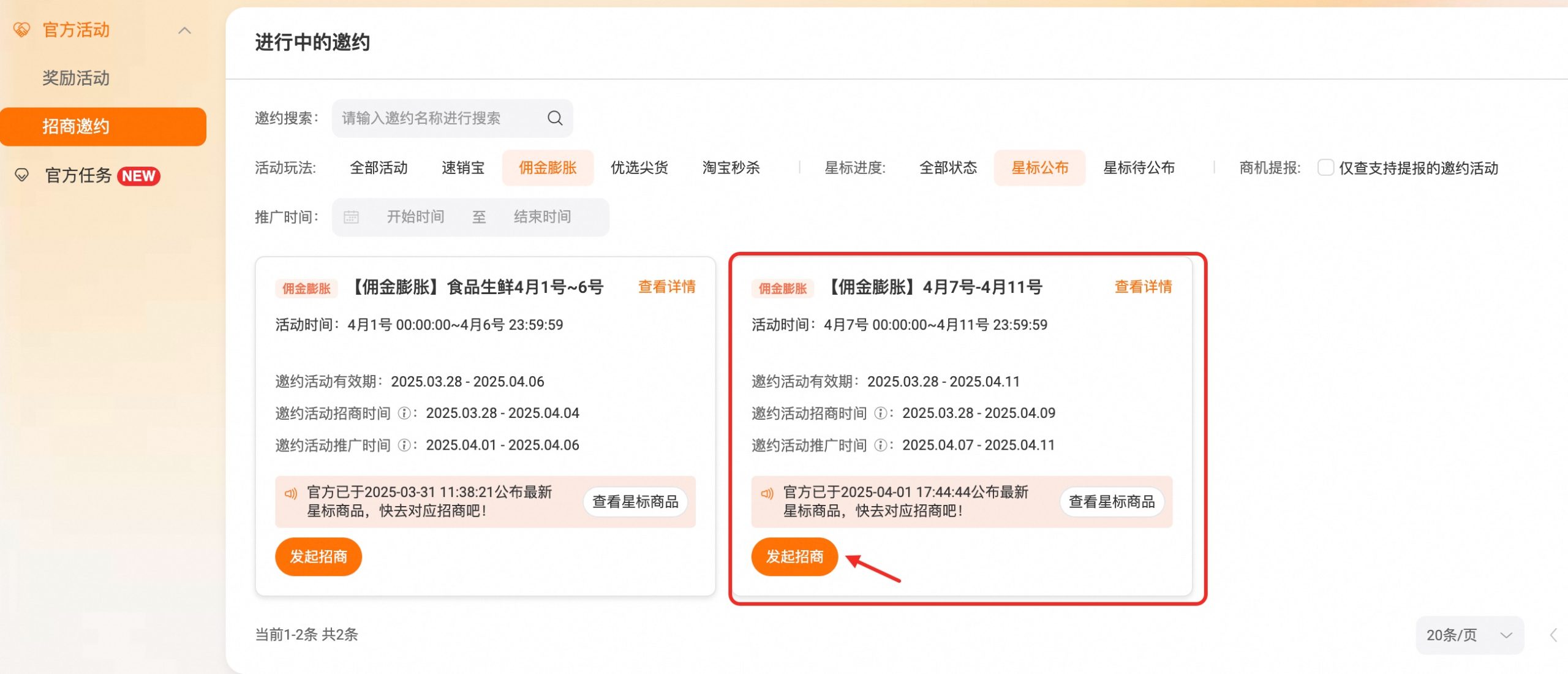Screen dimensions: 1568x674
Task: Click 佣金膨胀 tag on 4月7号-4月11号 card
Action: (783, 288)
